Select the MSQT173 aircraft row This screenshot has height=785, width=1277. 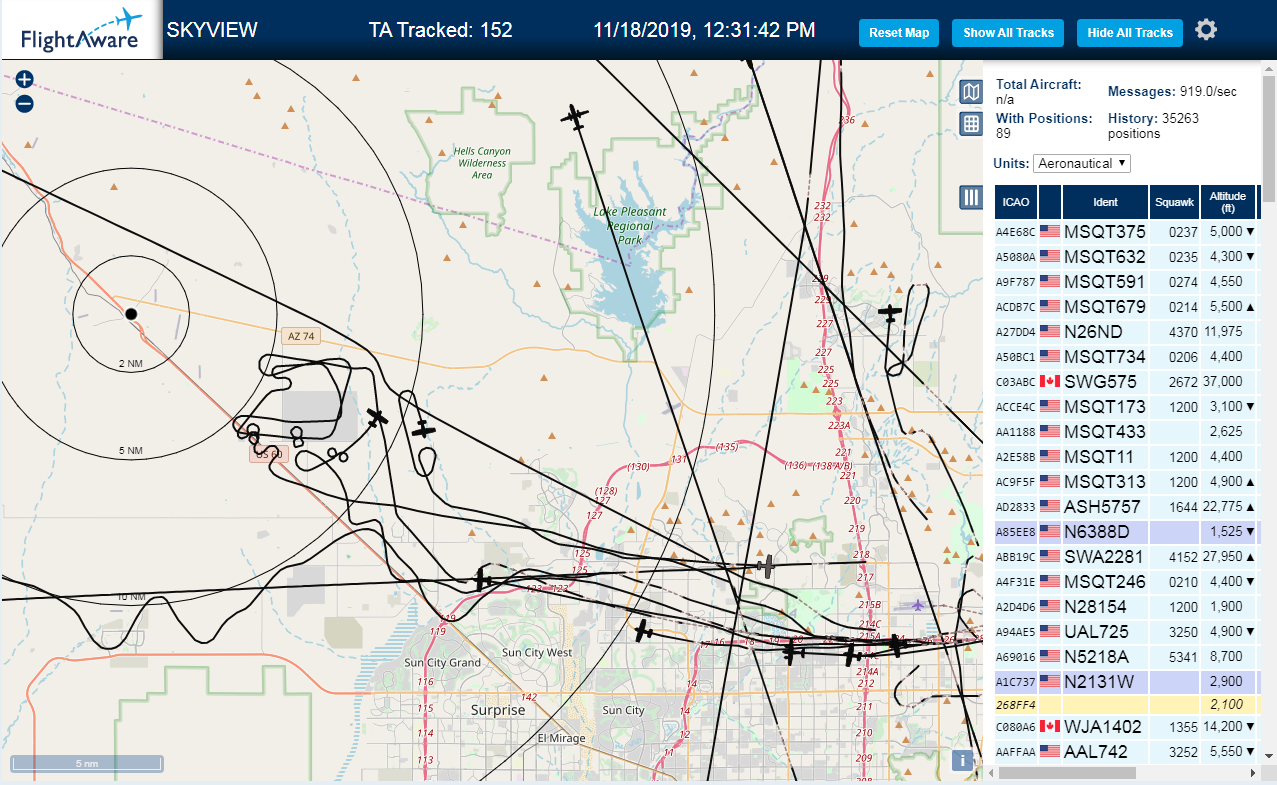[x=1126, y=406]
